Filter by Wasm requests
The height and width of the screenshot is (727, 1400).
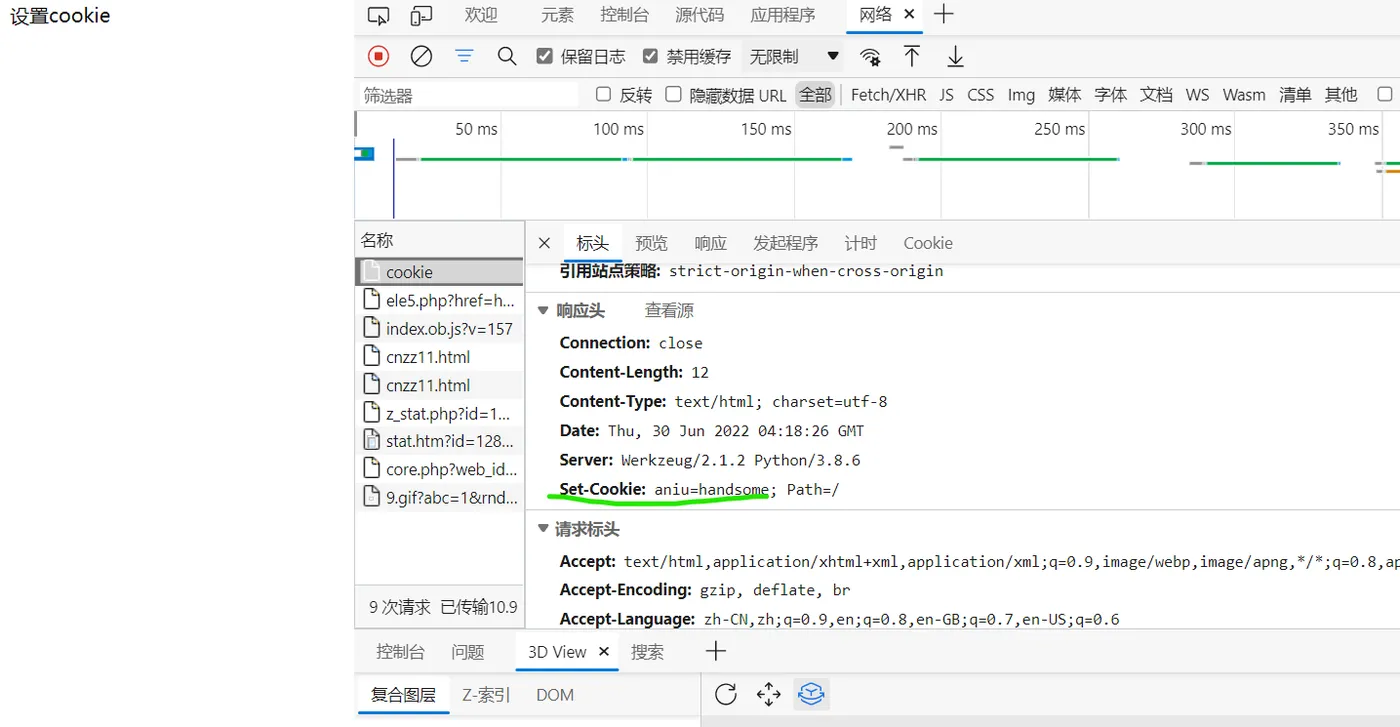(x=1243, y=95)
